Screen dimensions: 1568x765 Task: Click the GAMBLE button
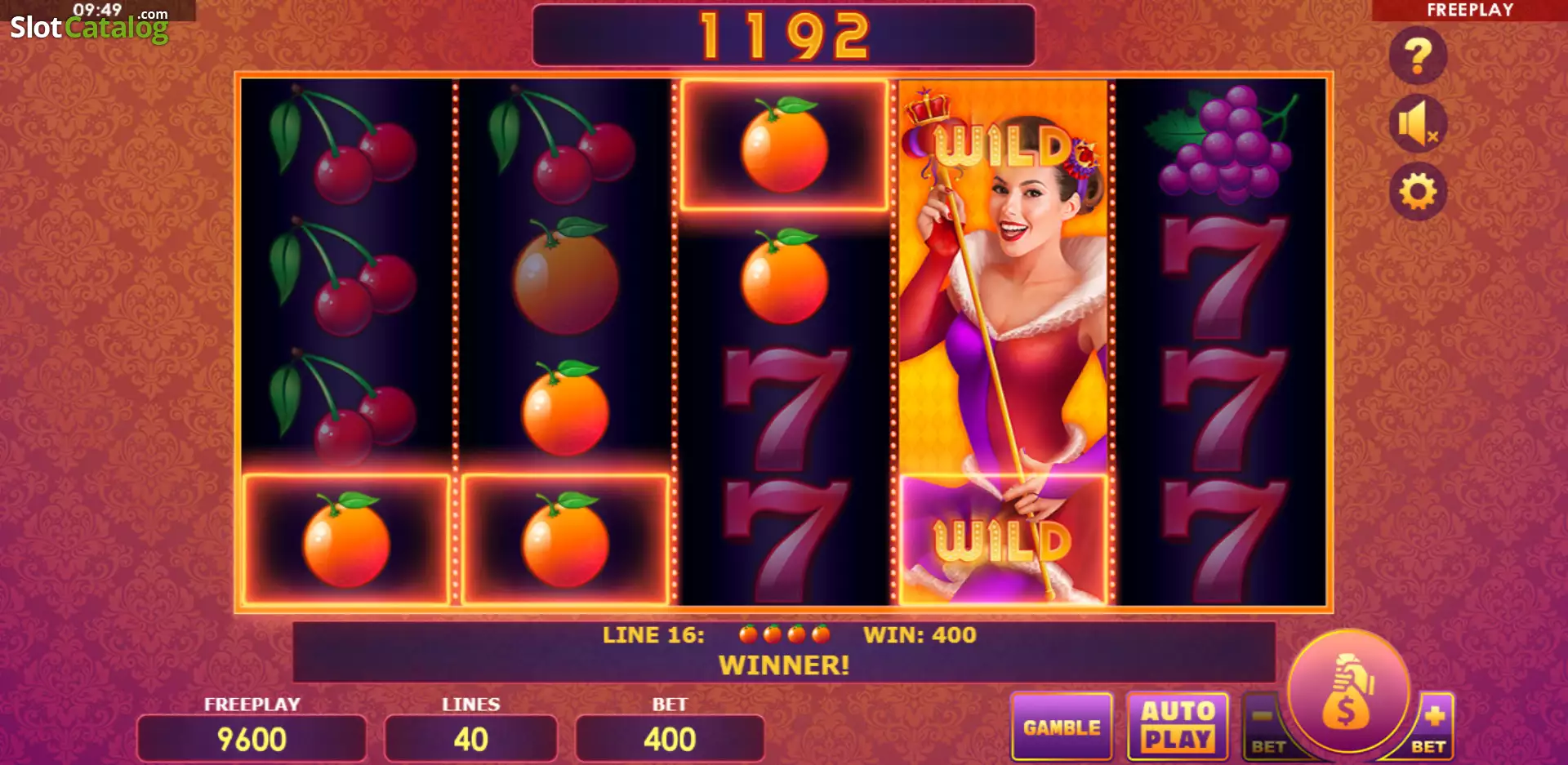pyautogui.click(x=1062, y=727)
